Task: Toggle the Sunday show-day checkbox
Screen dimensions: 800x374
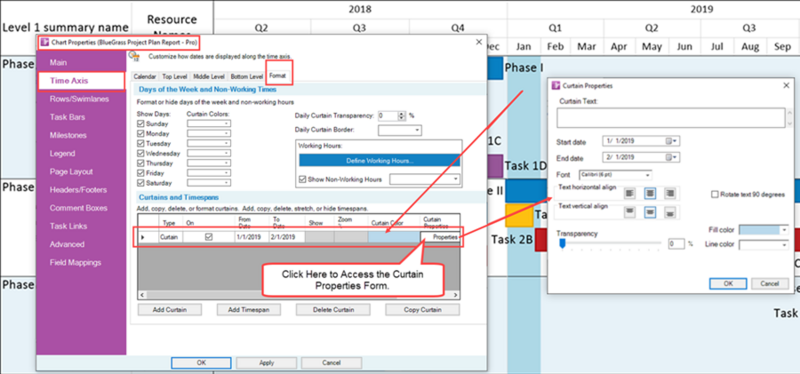Action: tap(141, 123)
